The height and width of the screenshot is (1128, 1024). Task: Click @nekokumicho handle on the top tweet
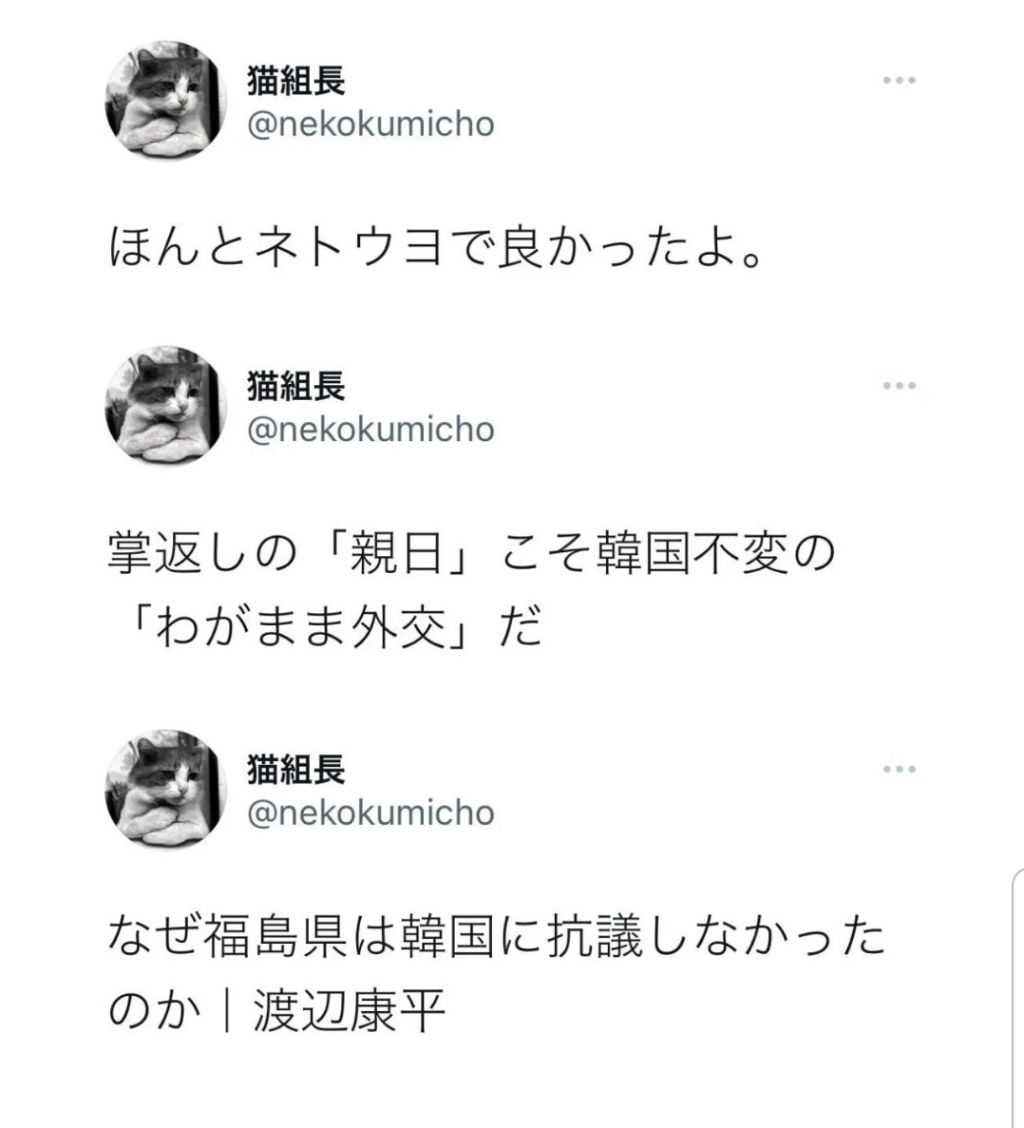pos(370,127)
